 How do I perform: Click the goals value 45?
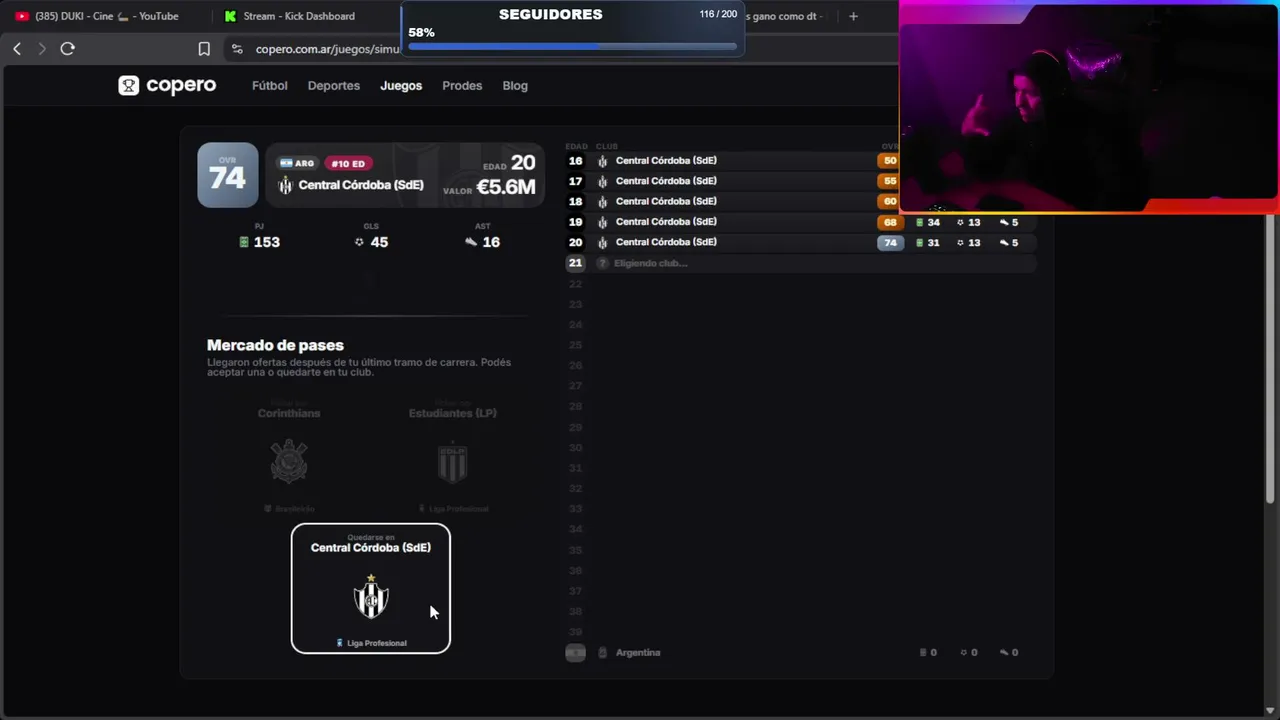pyautogui.click(x=379, y=242)
